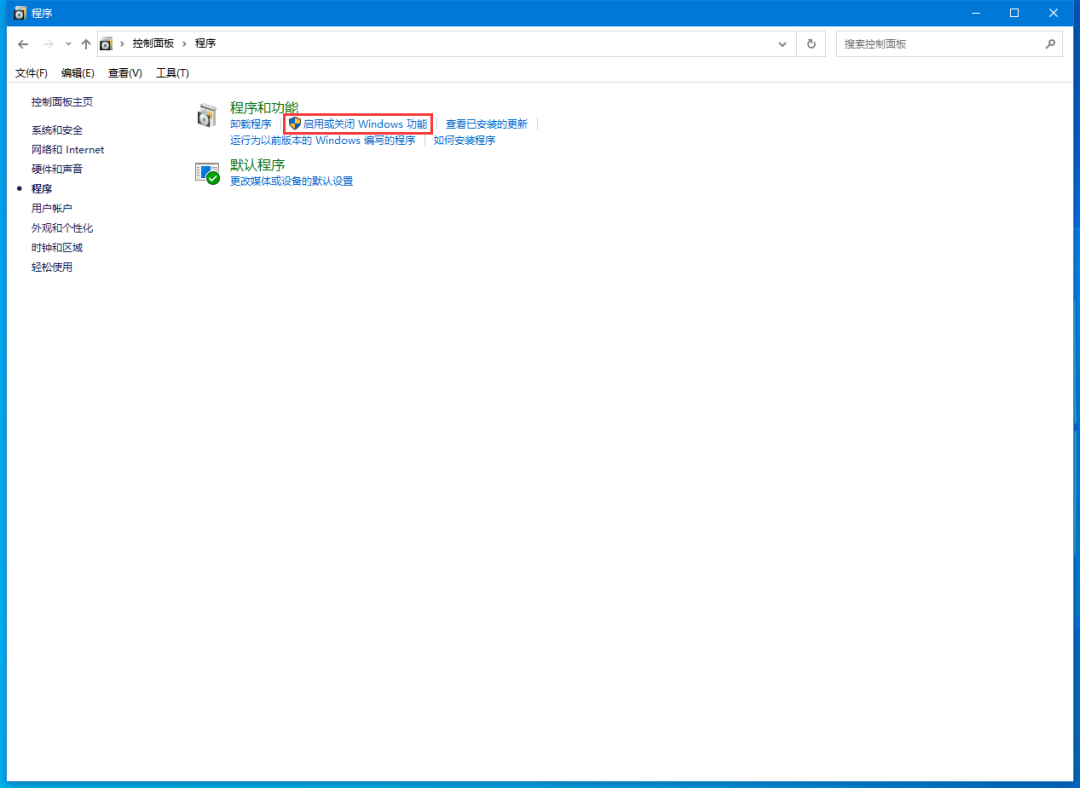
Task: Expand the chevron after 控制面板 breadcrumb
Action: tap(185, 43)
